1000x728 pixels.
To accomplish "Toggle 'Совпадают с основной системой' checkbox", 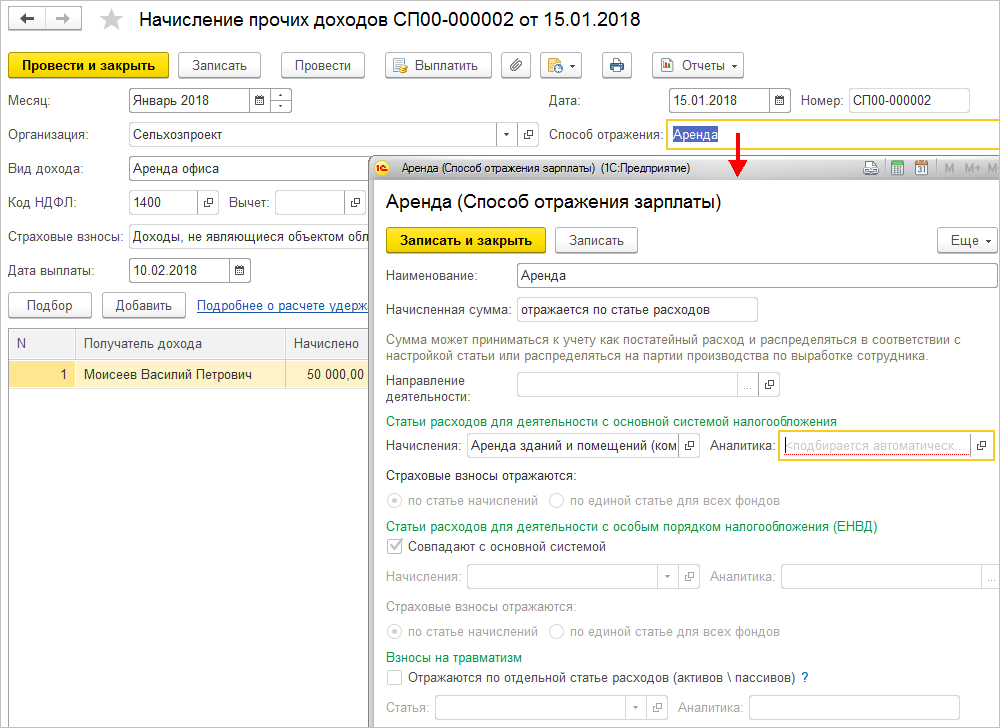I will pos(395,547).
